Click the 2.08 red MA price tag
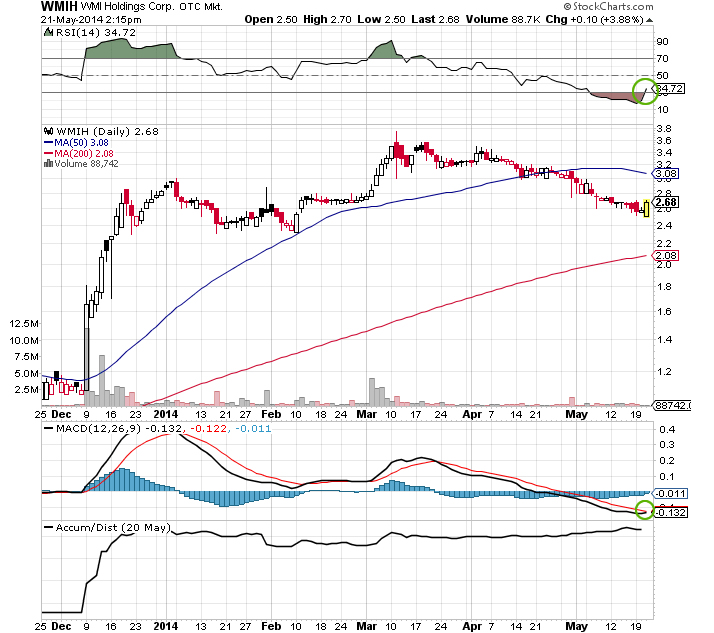Screen dimensions: 714x633 click(x=666, y=255)
